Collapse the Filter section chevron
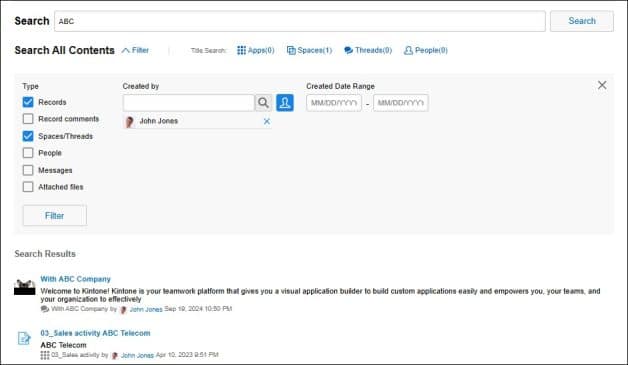This screenshot has width=628, height=365. tap(126, 50)
